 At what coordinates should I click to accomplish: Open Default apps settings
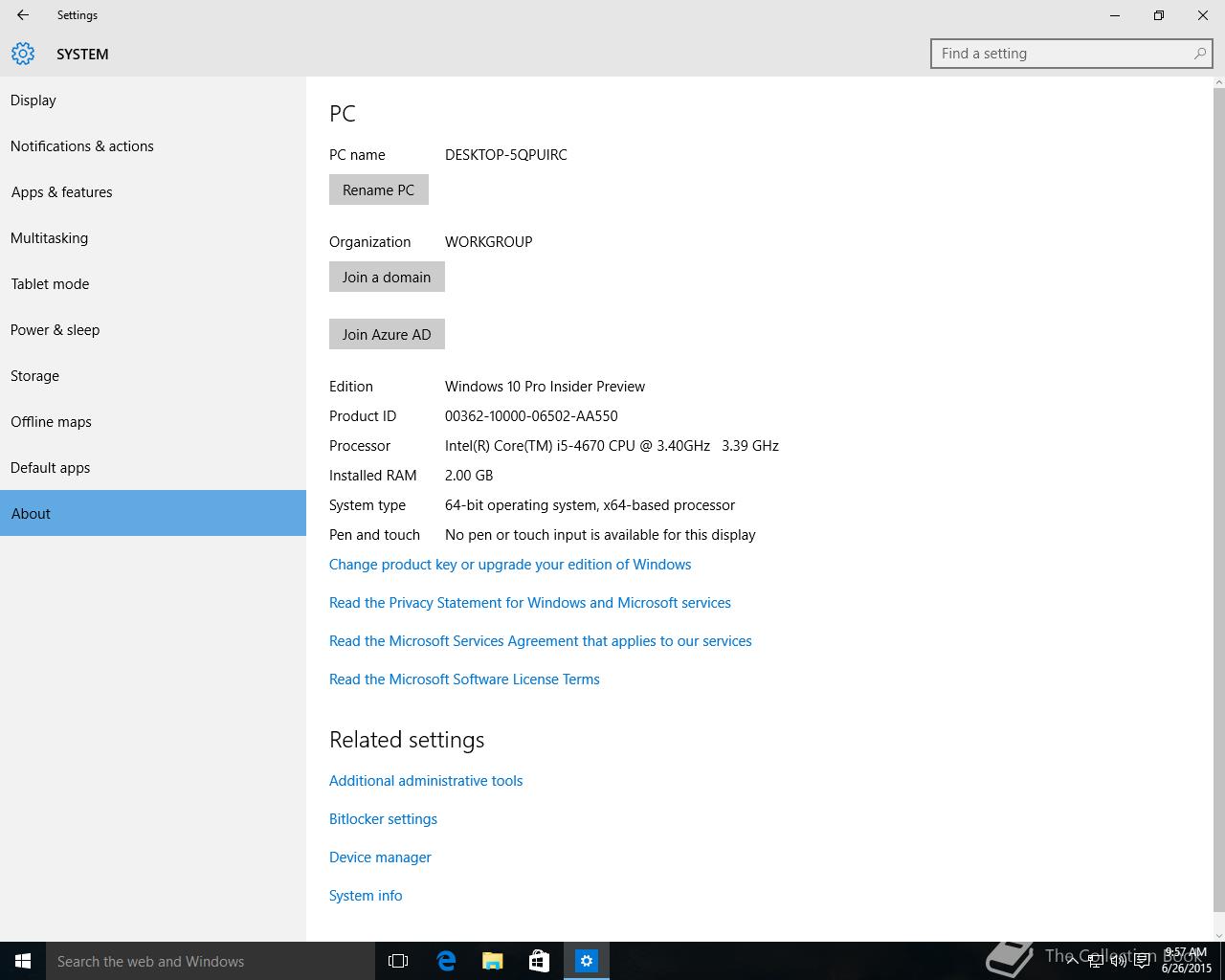[153, 468]
